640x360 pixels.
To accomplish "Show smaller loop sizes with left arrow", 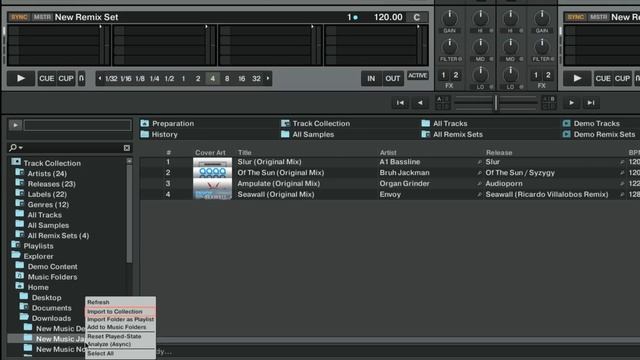I will tap(100, 78).
